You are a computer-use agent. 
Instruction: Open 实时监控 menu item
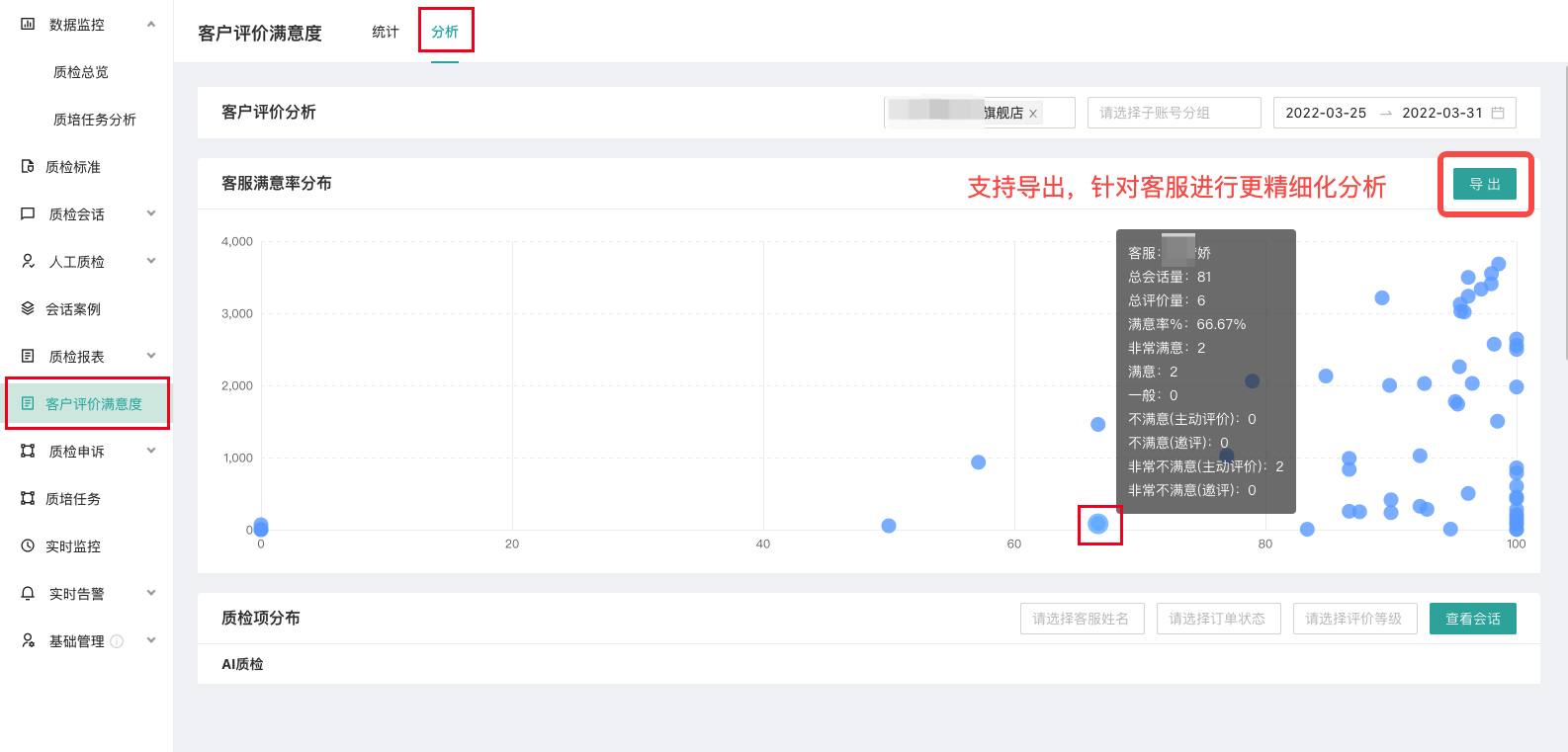(x=73, y=546)
